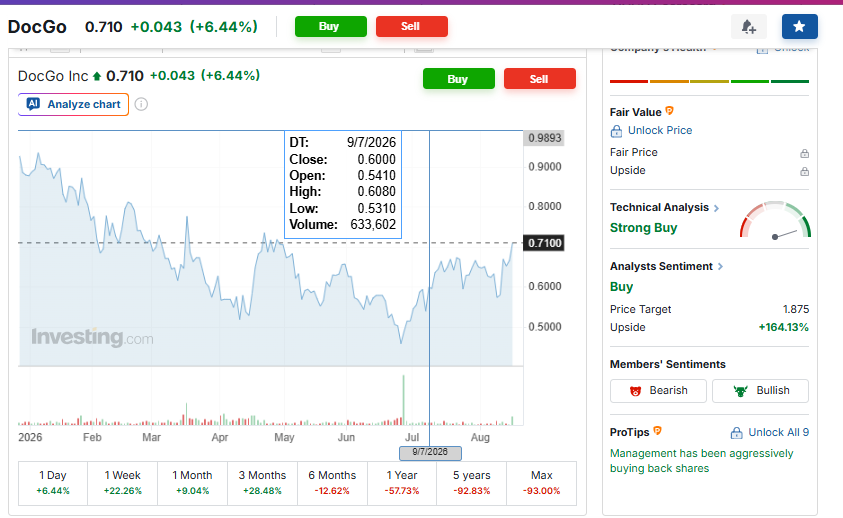This screenshot has height=518, width=843.
Task: Click the Fair Value pro badge icon
Action: point(669,111)
